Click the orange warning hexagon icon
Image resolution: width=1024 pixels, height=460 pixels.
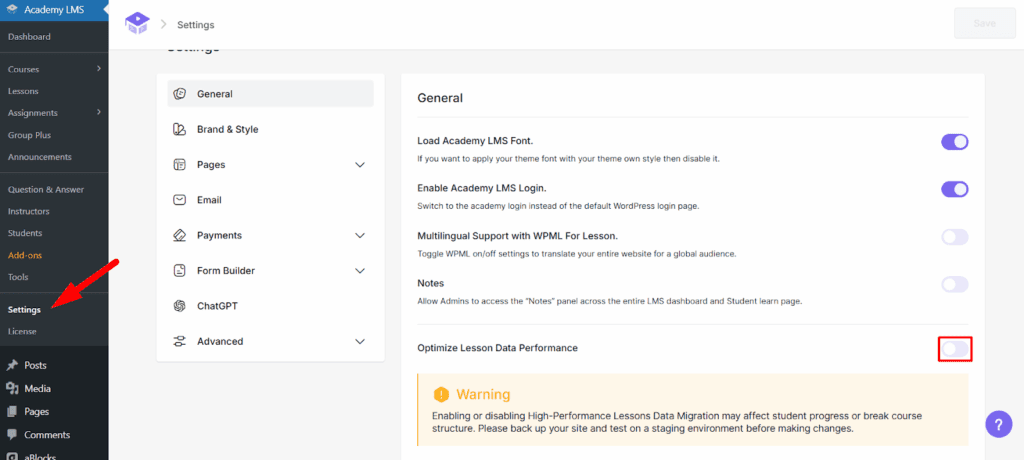pyautogui.click(x=441, y=395)
